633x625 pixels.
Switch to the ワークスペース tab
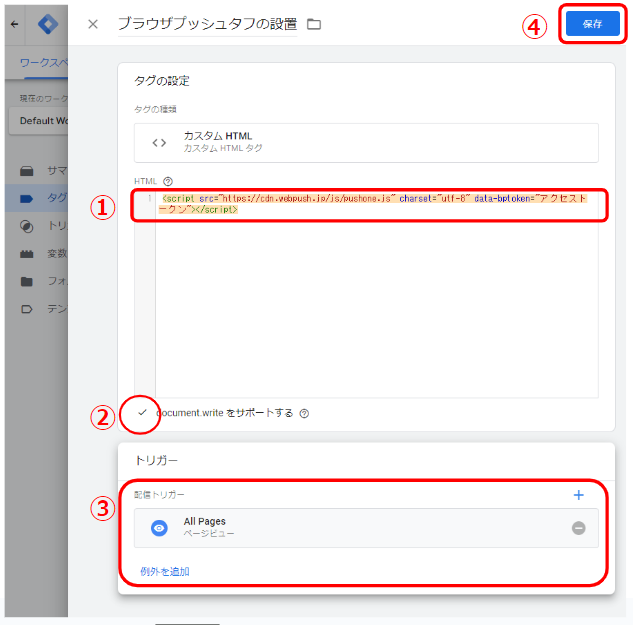pyautogui.click(x=44, y=63)
